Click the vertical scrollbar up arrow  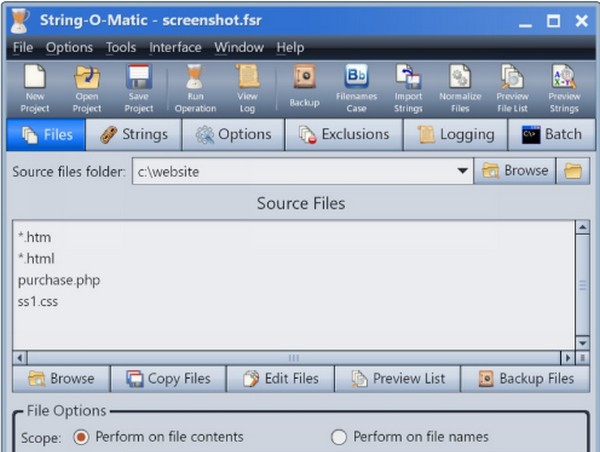(582, 227)
